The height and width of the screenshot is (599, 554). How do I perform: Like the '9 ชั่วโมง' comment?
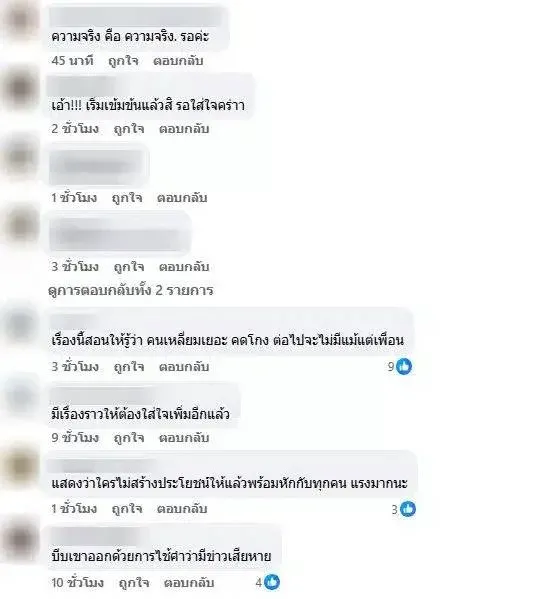[129, 438]
